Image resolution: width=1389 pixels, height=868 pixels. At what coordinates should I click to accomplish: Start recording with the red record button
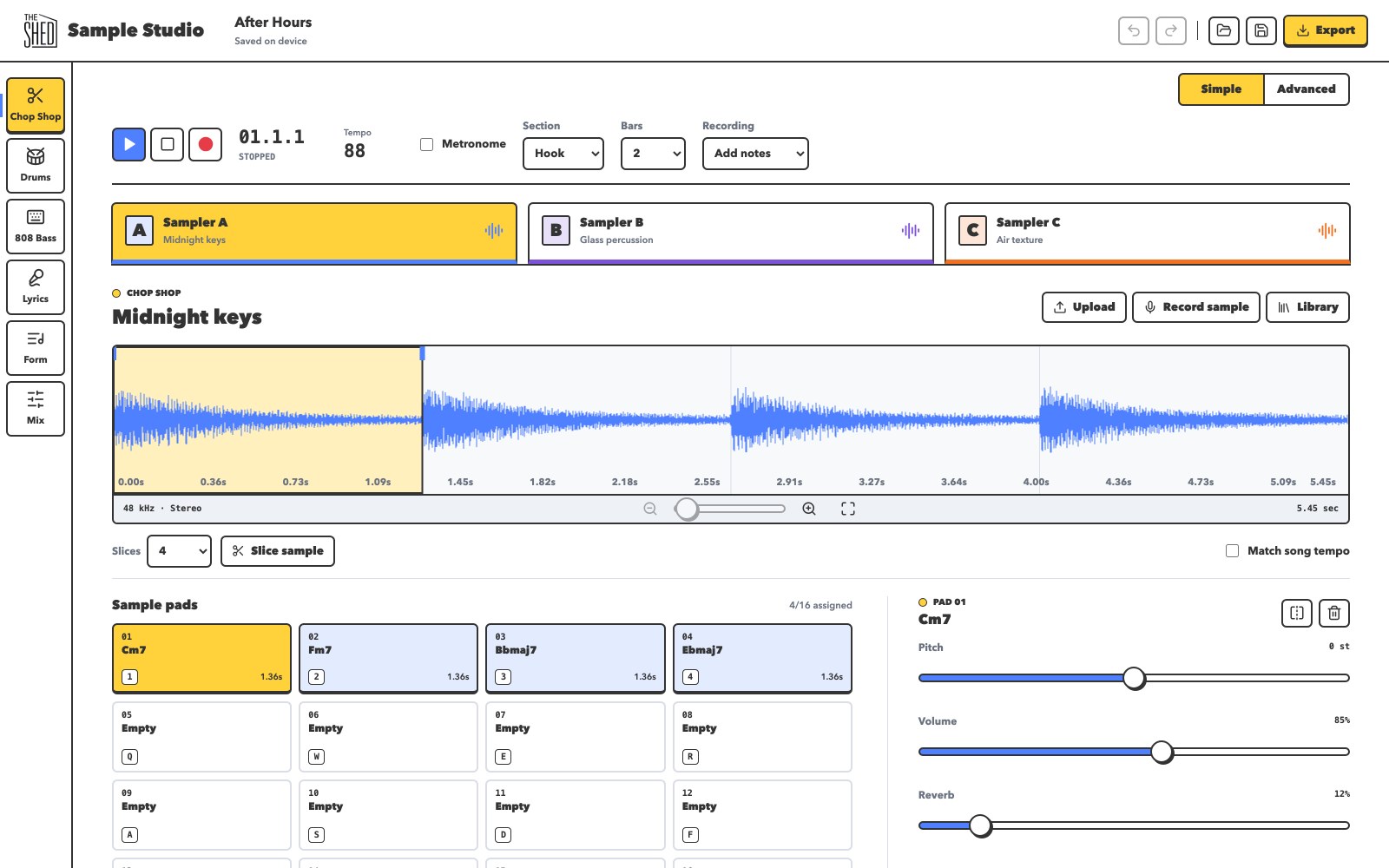(x=206, y=144)
